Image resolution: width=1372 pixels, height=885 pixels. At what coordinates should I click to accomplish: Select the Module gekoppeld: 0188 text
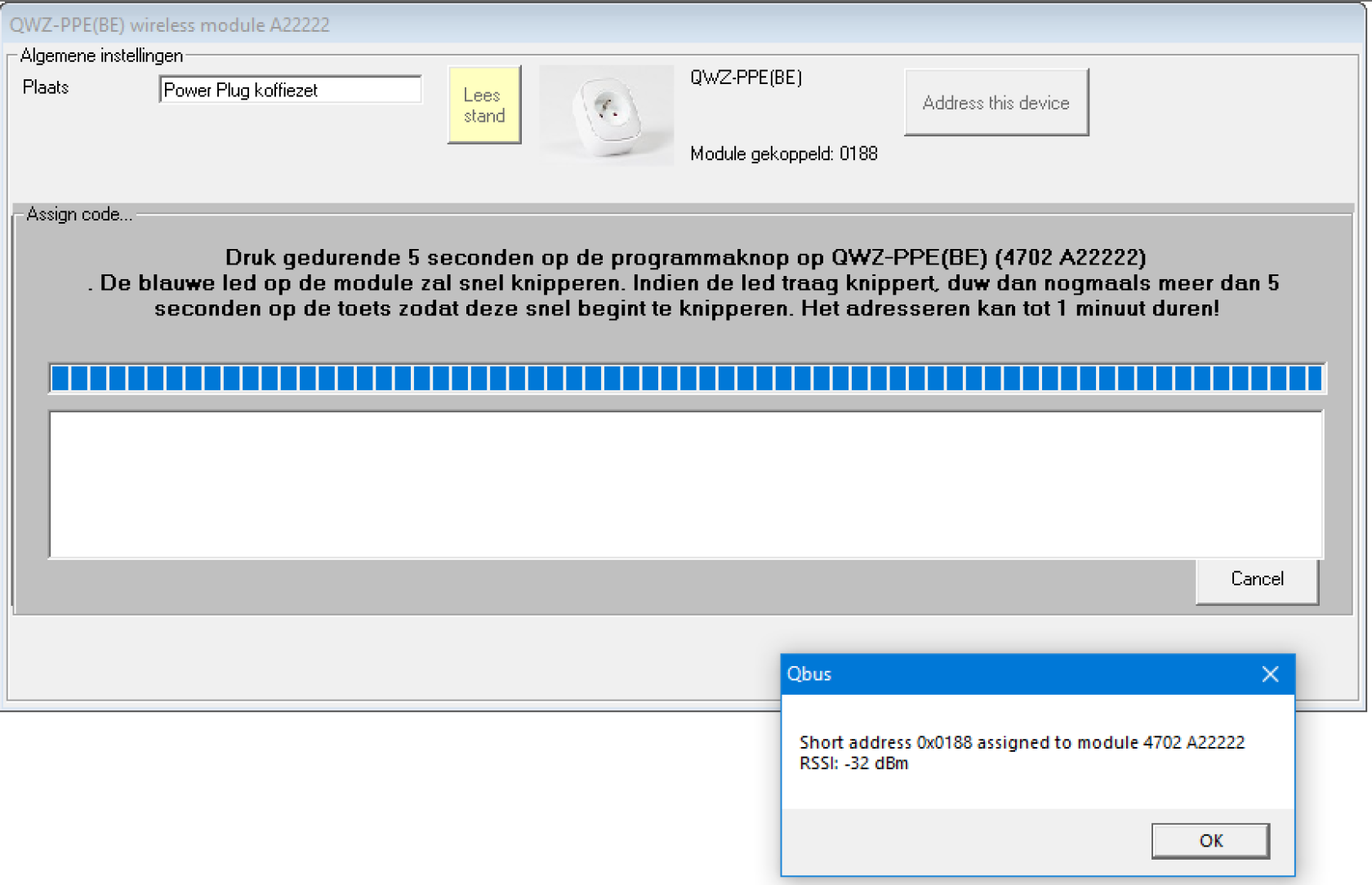783,153
